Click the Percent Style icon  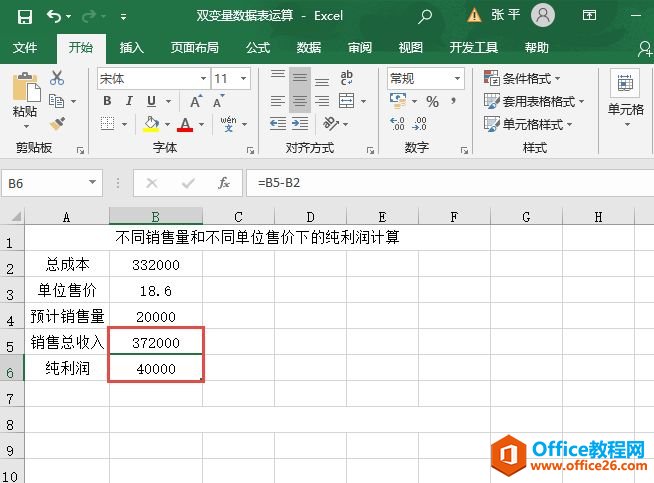[433, 101]
